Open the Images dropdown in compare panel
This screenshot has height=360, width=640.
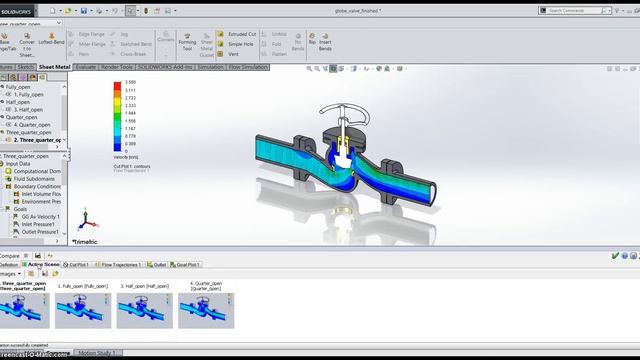(x=11, y=274)
